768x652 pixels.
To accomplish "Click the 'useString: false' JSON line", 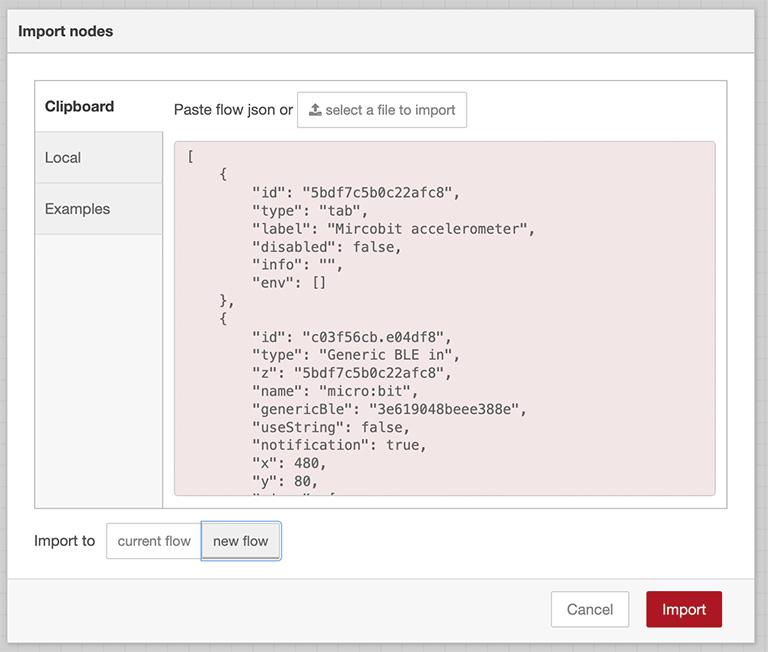I will click(330, 427).
